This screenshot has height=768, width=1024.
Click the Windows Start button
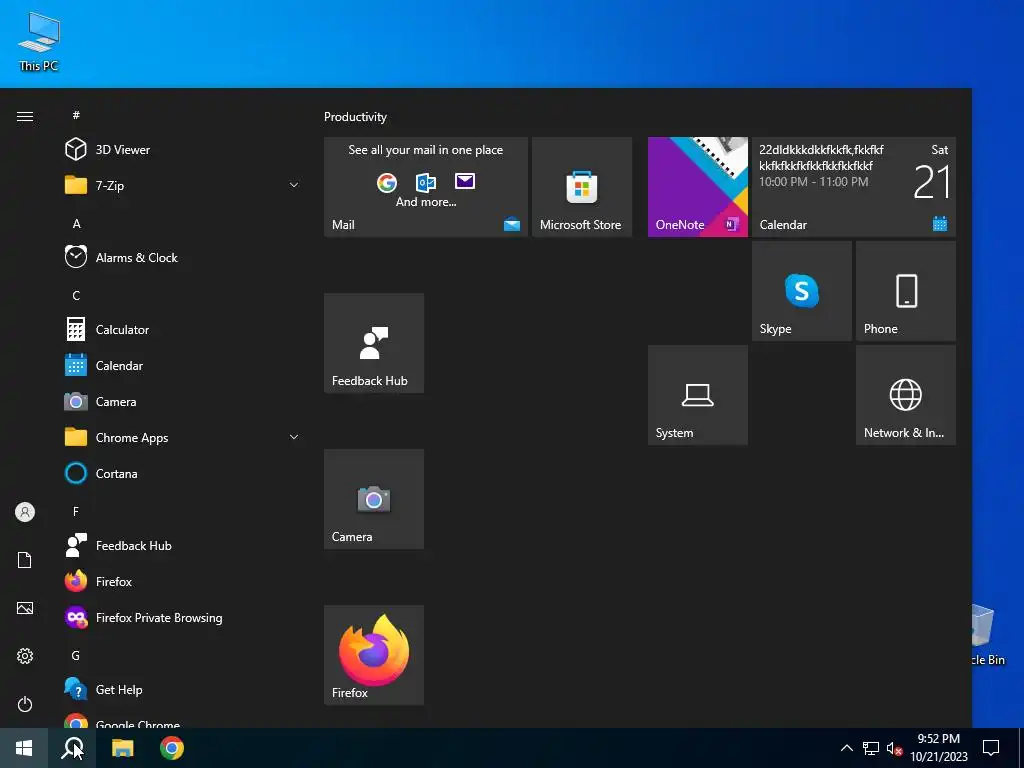(24, 748)
